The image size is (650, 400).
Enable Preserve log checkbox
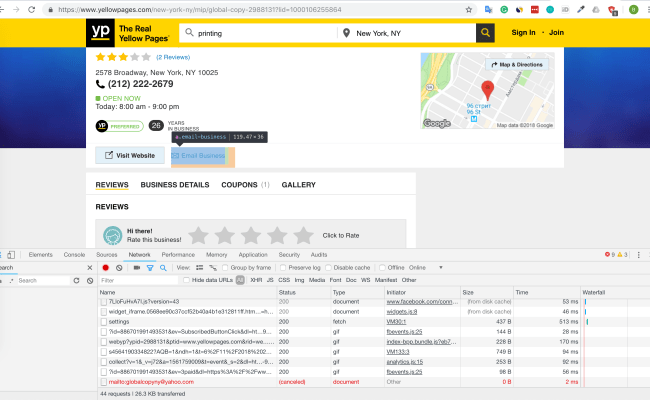tap(283, 268)
